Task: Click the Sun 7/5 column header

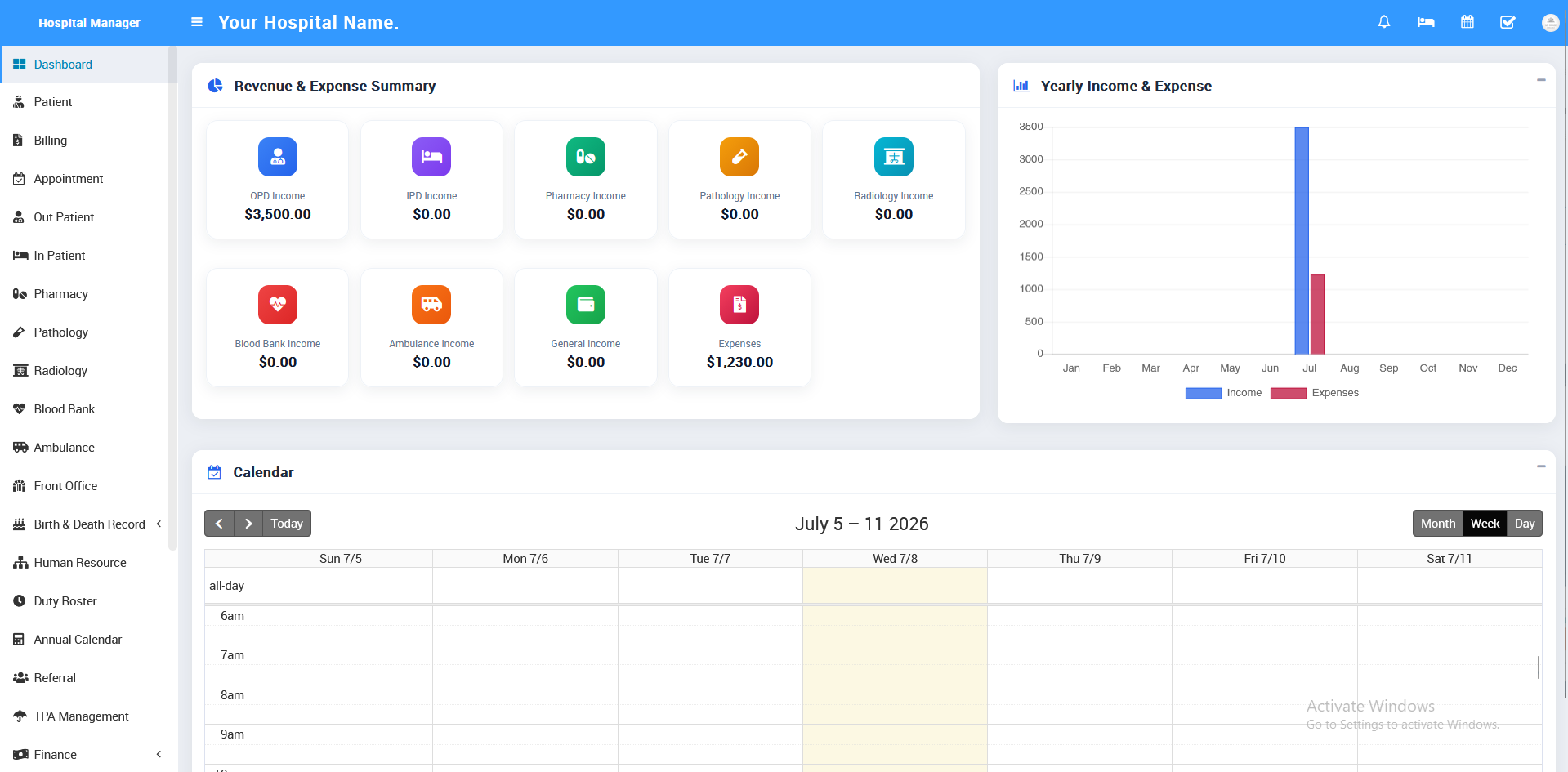Action: [341, 559]
